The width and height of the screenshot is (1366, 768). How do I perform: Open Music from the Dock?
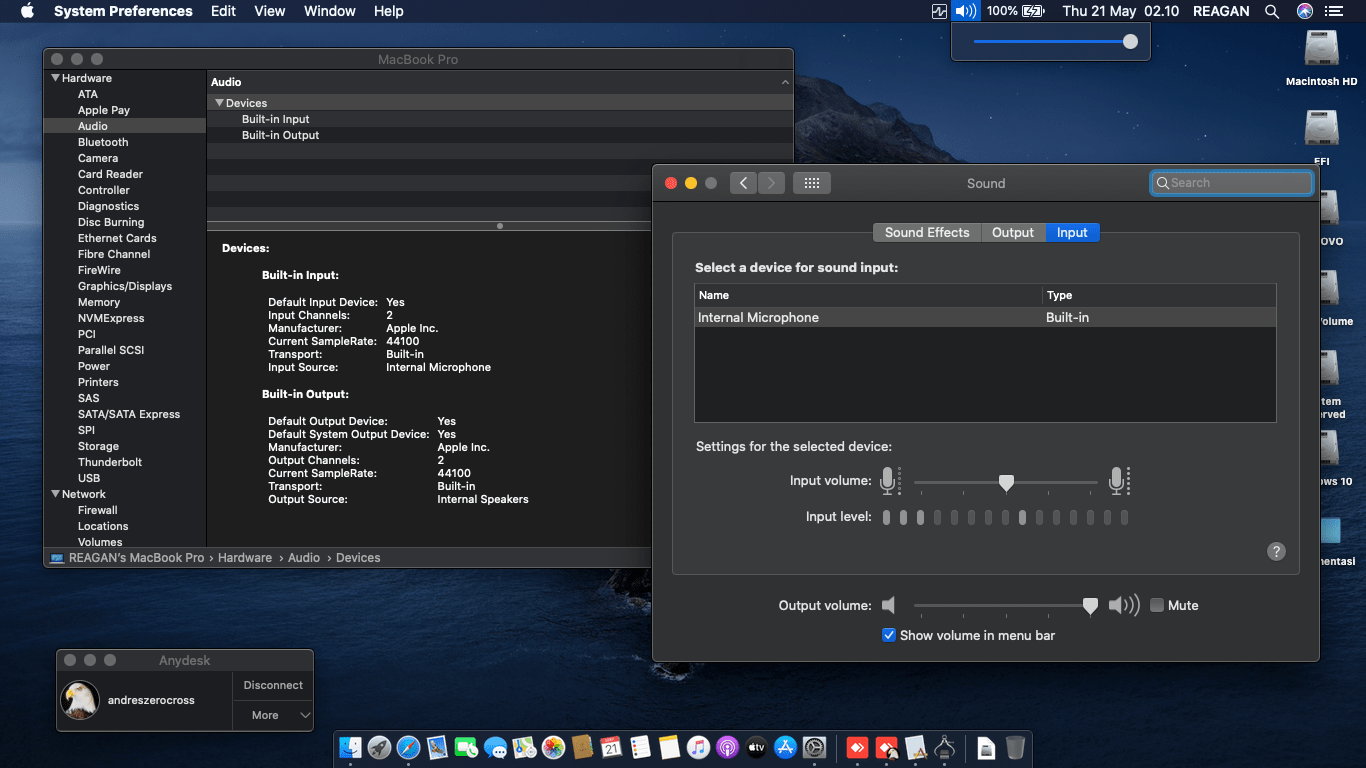(698, 747)
